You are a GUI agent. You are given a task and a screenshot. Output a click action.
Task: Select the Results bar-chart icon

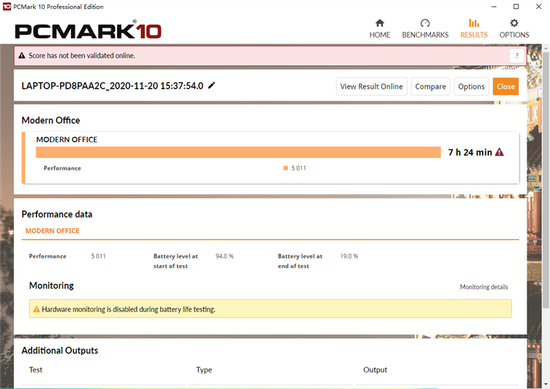474,23
